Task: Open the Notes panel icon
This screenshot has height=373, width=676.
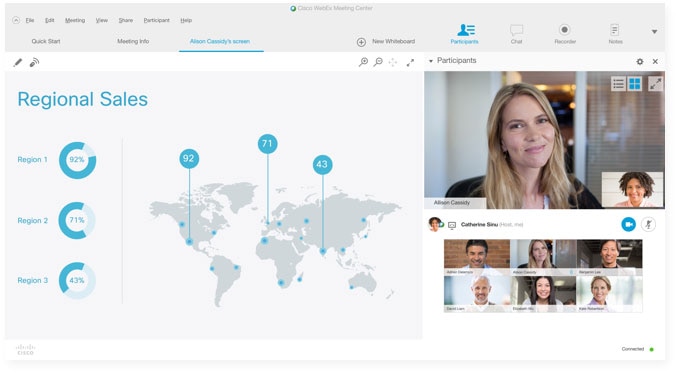Action: coord(615,34)
